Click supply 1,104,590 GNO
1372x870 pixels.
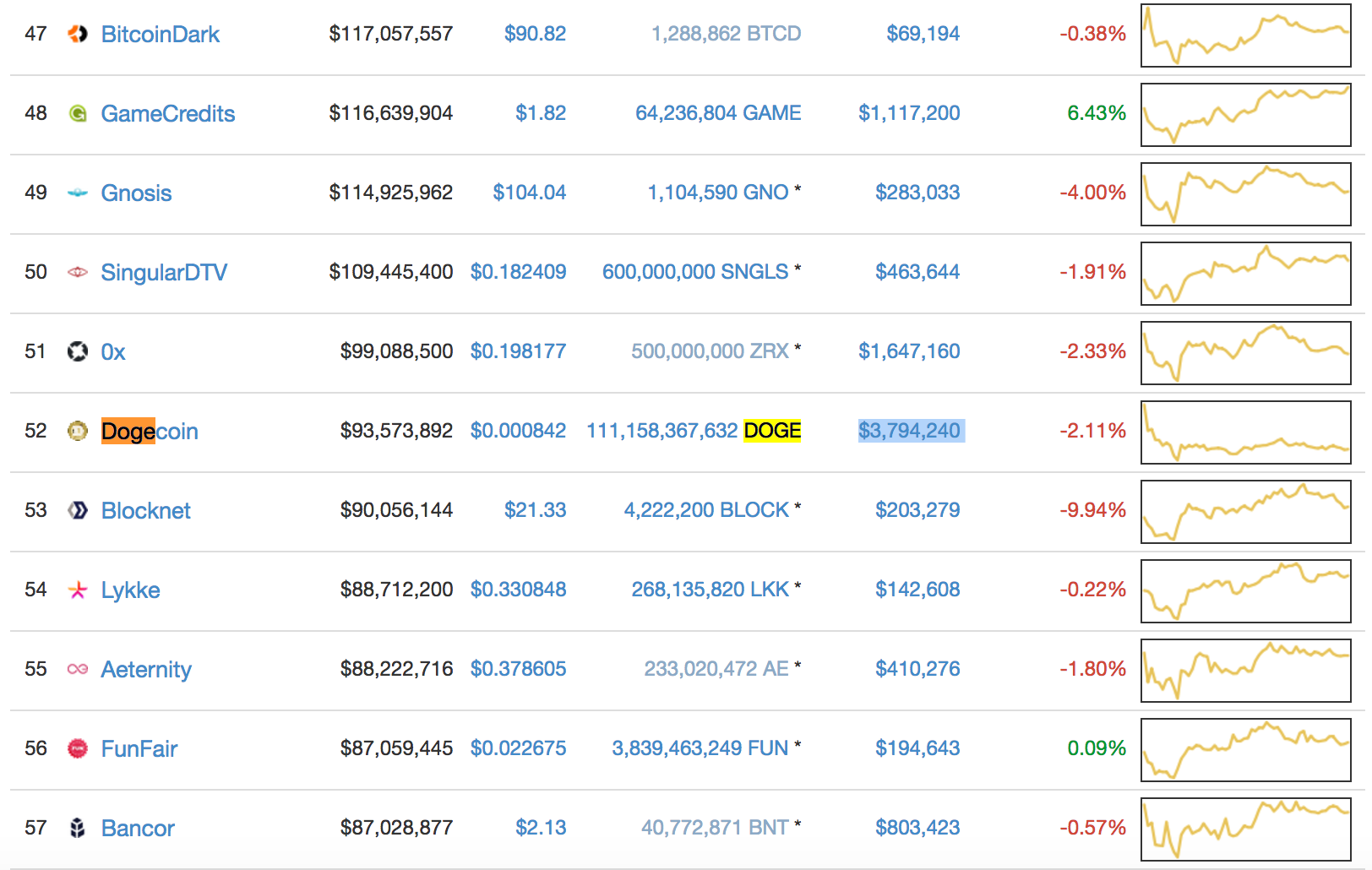click(x=718, y=193)
